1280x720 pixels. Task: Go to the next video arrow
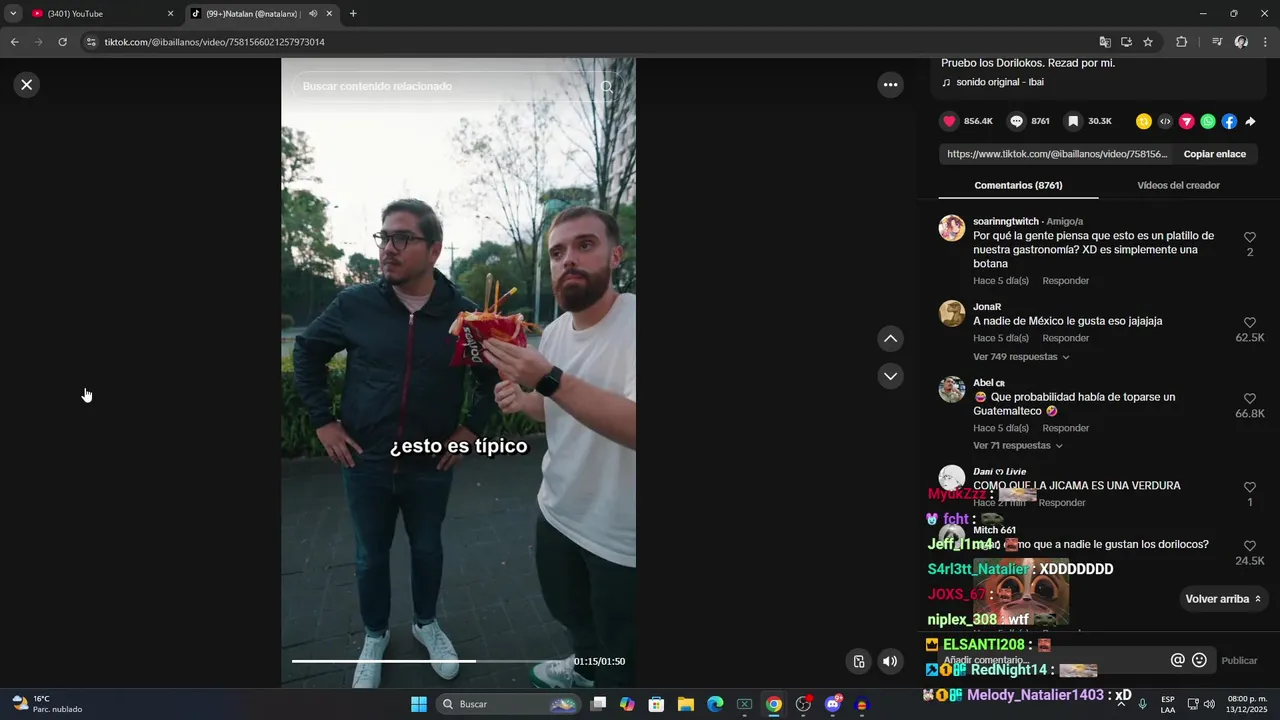(x=890, y=376)
